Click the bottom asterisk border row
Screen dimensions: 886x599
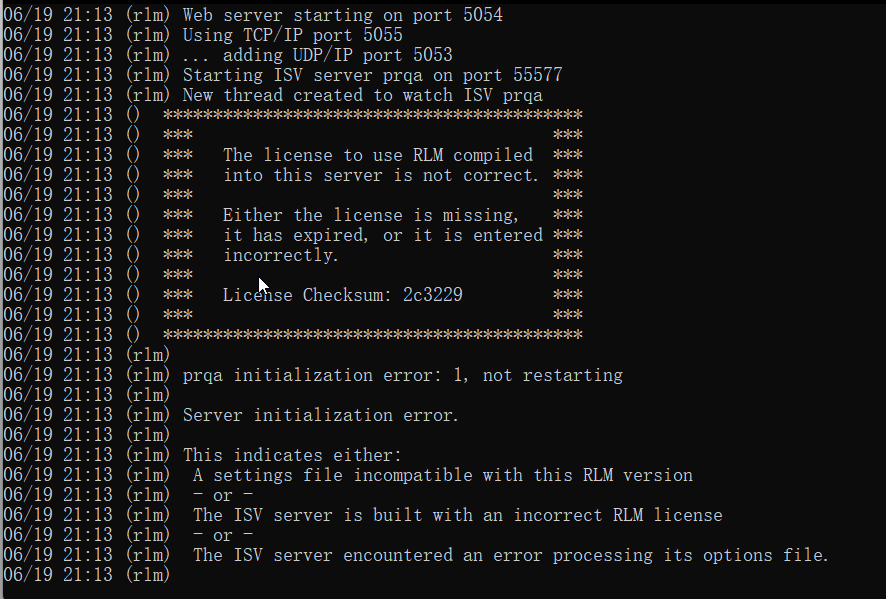pos(373,335)
